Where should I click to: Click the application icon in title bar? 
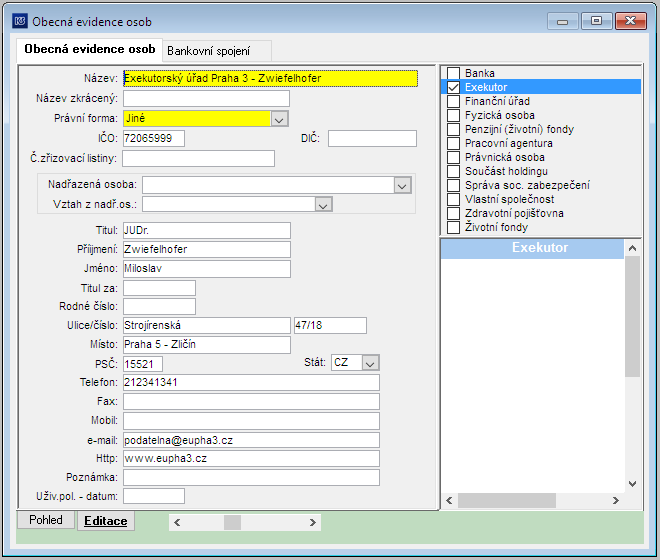pyautogui.click(x=20, y=21)
